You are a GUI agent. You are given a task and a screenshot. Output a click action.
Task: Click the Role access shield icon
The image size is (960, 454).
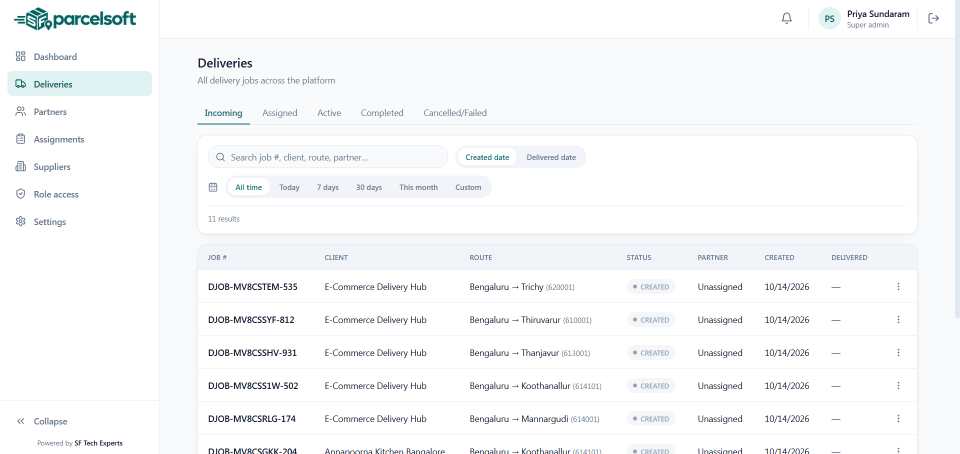pyautogui.click(x=21, y=194)
